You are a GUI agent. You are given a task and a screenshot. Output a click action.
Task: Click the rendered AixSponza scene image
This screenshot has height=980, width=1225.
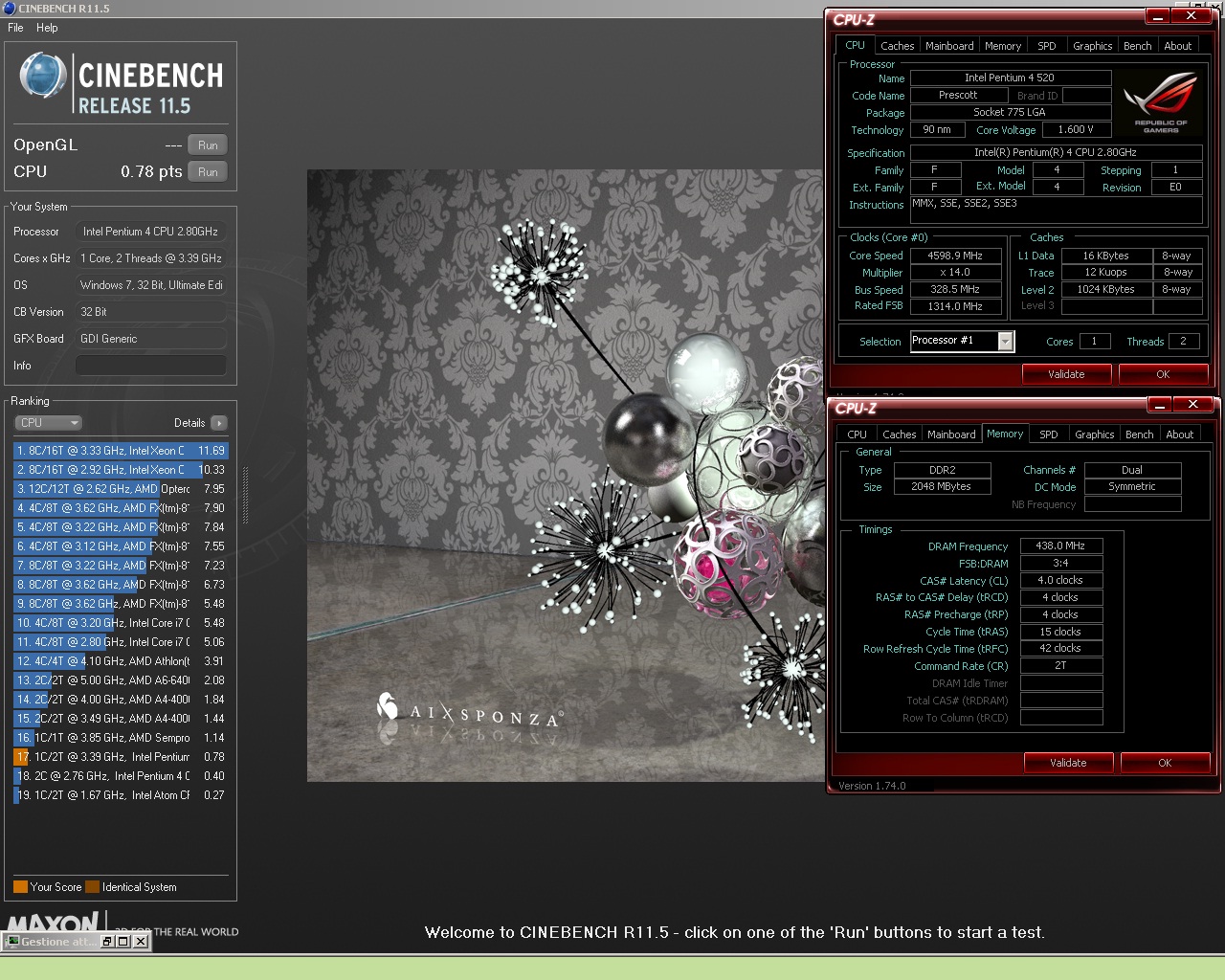pos(565,476)
